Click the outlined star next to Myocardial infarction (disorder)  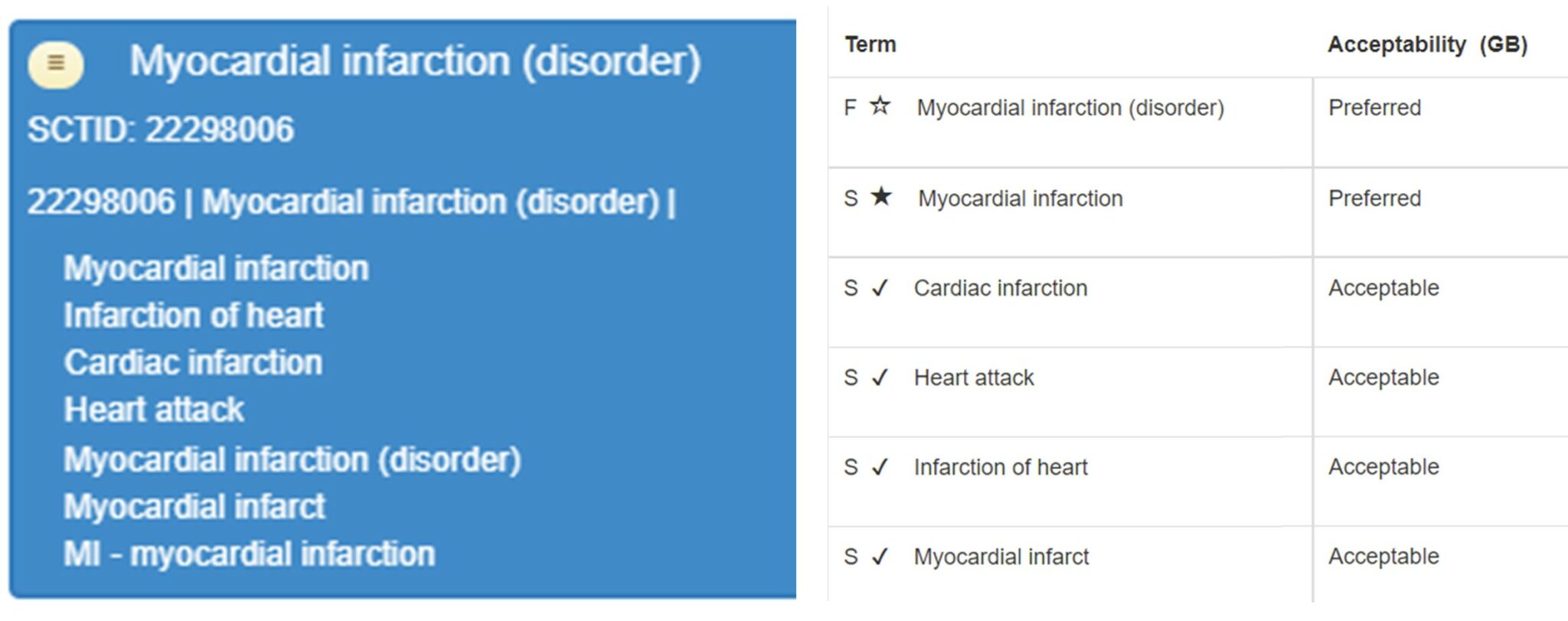(879, 107)
